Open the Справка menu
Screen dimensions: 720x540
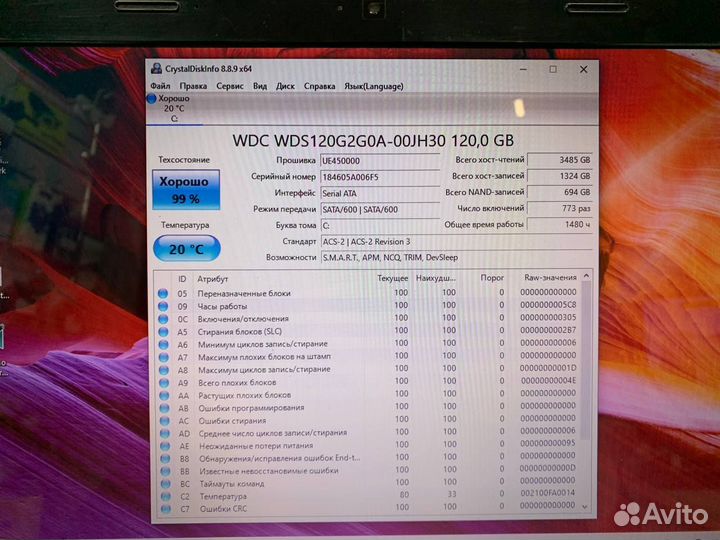pyautogui.click(x=319, y=86)
